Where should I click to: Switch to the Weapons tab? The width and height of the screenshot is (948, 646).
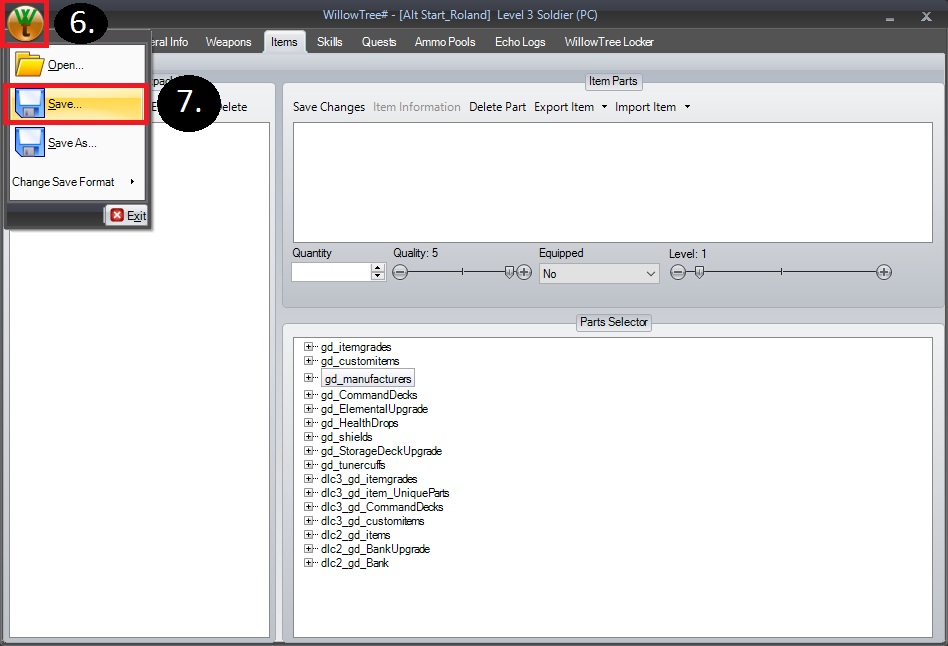(x=228, y=42)
